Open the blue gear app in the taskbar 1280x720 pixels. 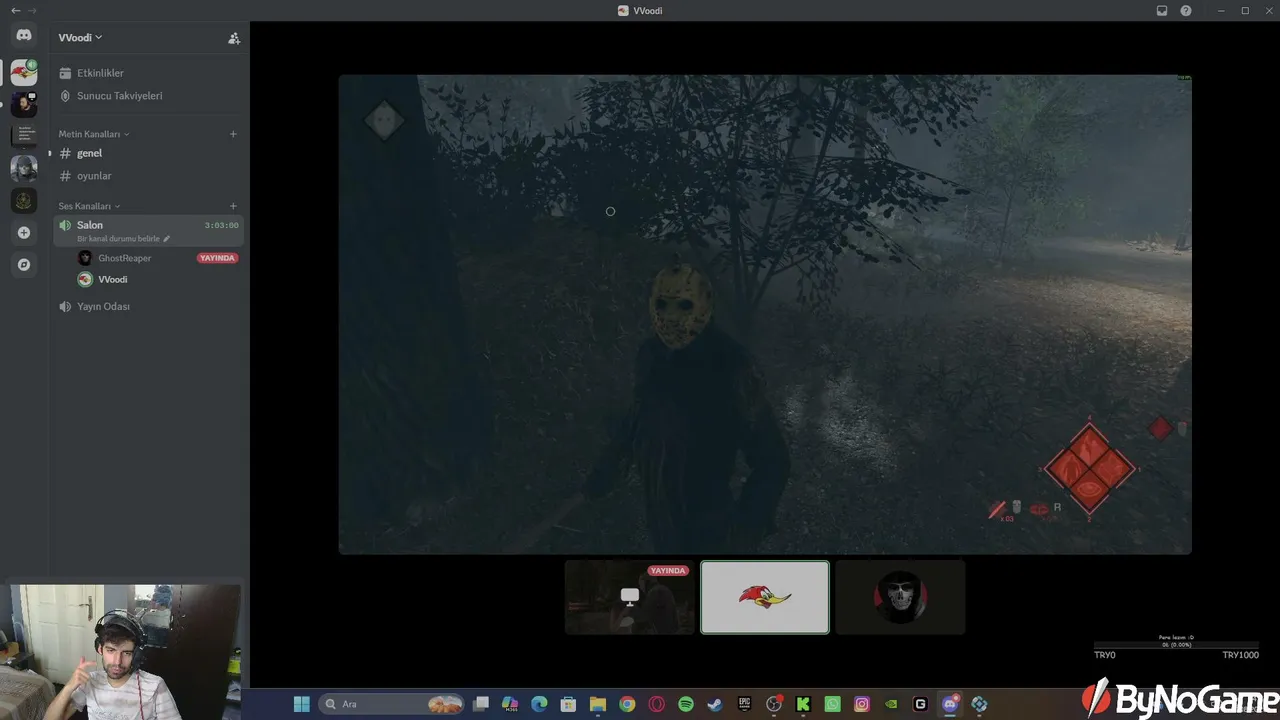979,704
